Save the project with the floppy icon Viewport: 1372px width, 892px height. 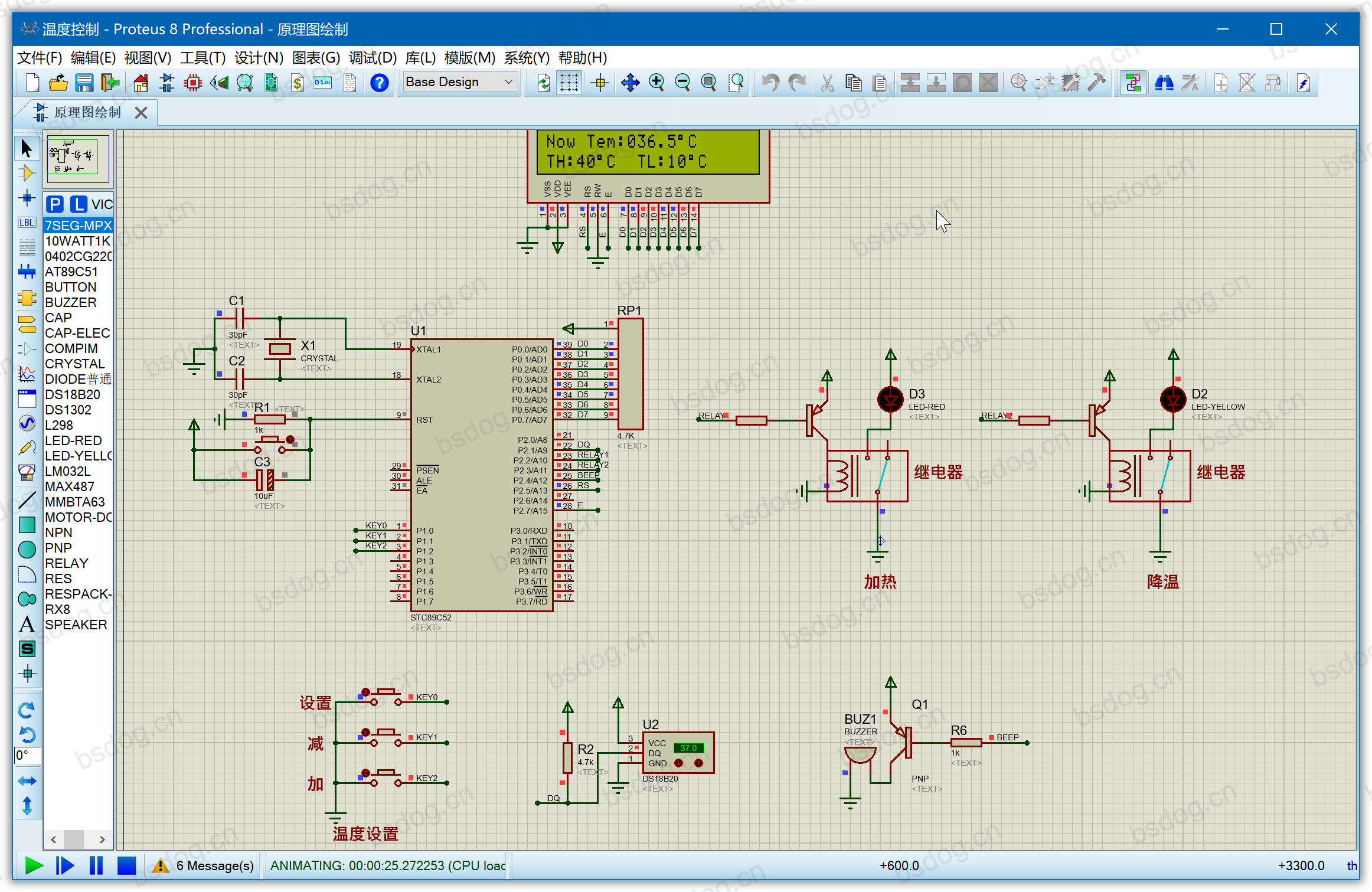coord(84,83)
